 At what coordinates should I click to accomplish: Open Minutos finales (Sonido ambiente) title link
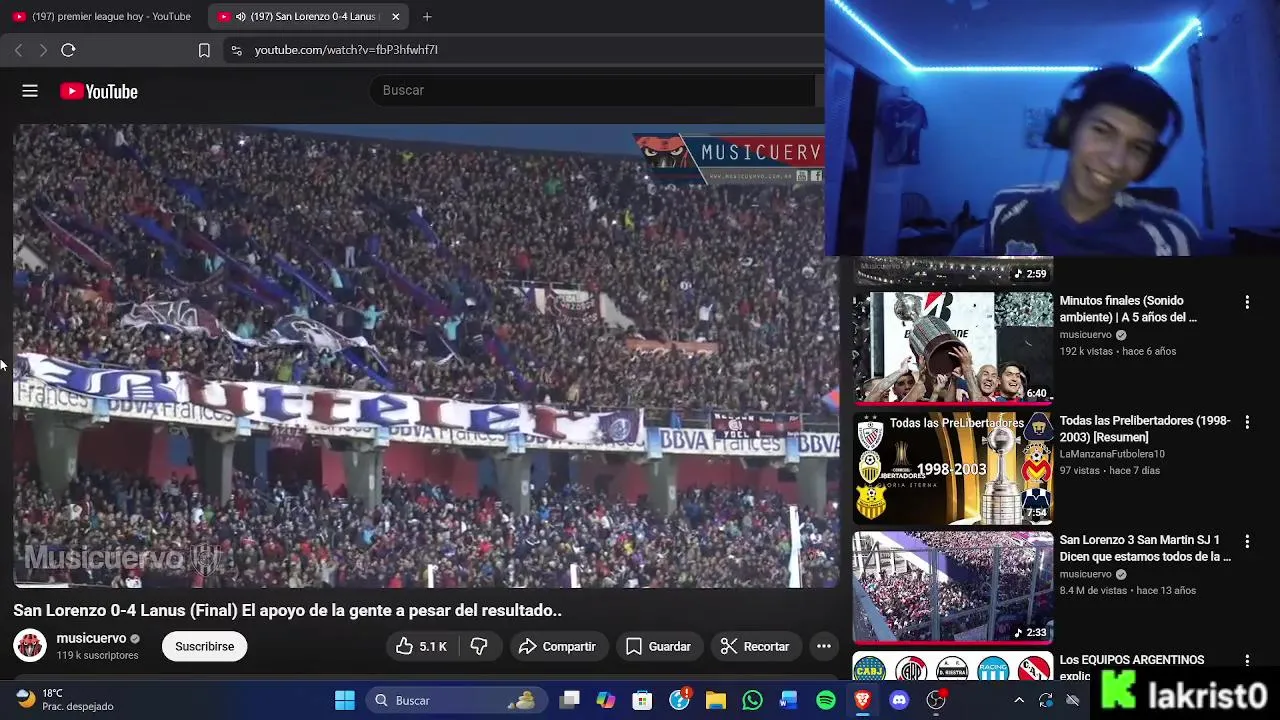tap(1128, 309)
